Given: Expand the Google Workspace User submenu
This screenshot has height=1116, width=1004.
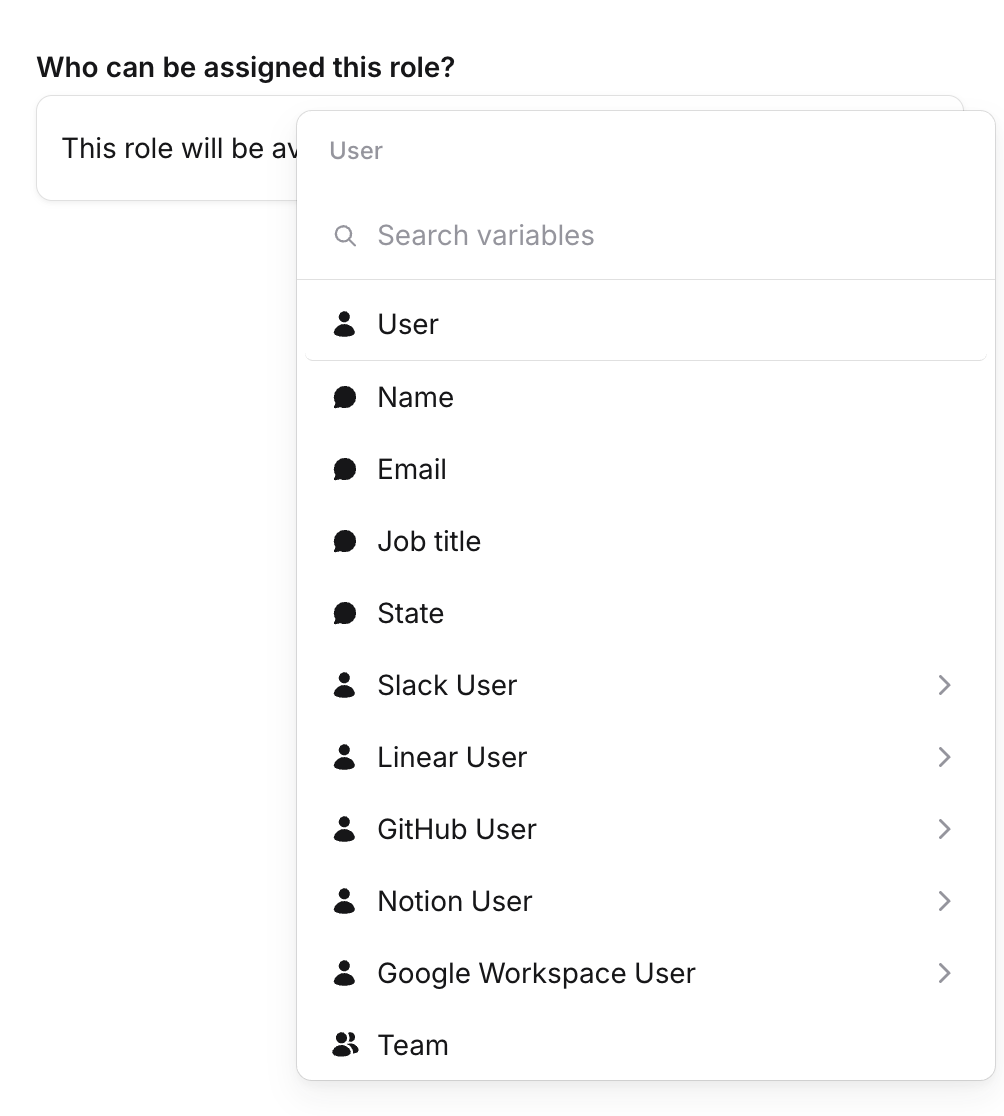Looking at the screenshot, I should click(x=944, y=973).
